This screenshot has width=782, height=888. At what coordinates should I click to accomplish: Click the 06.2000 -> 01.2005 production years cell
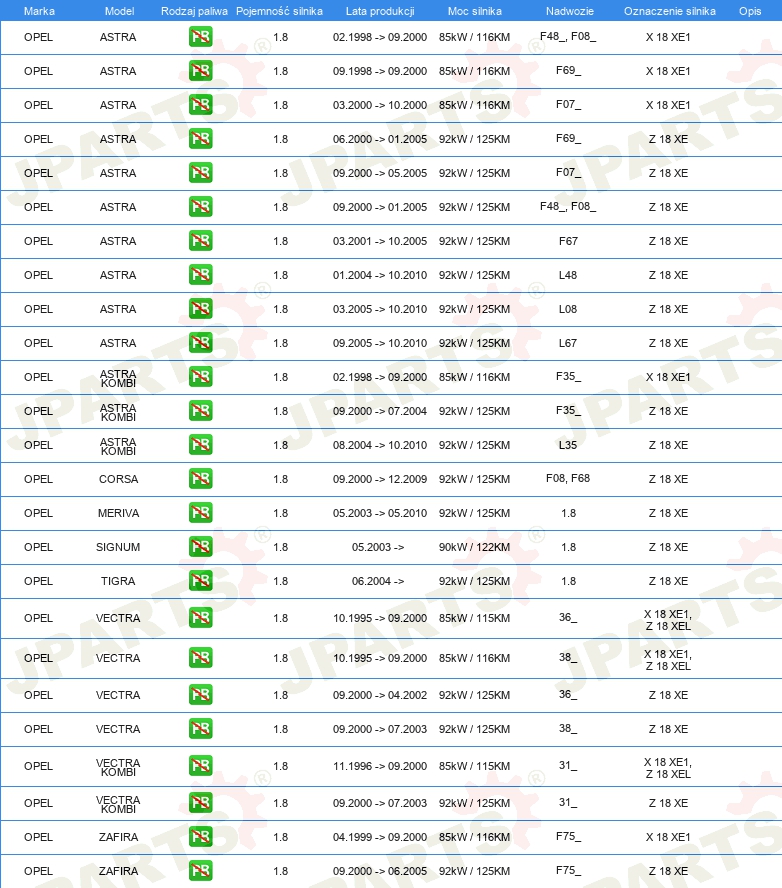pyautogui.click(x=380, y=139)
